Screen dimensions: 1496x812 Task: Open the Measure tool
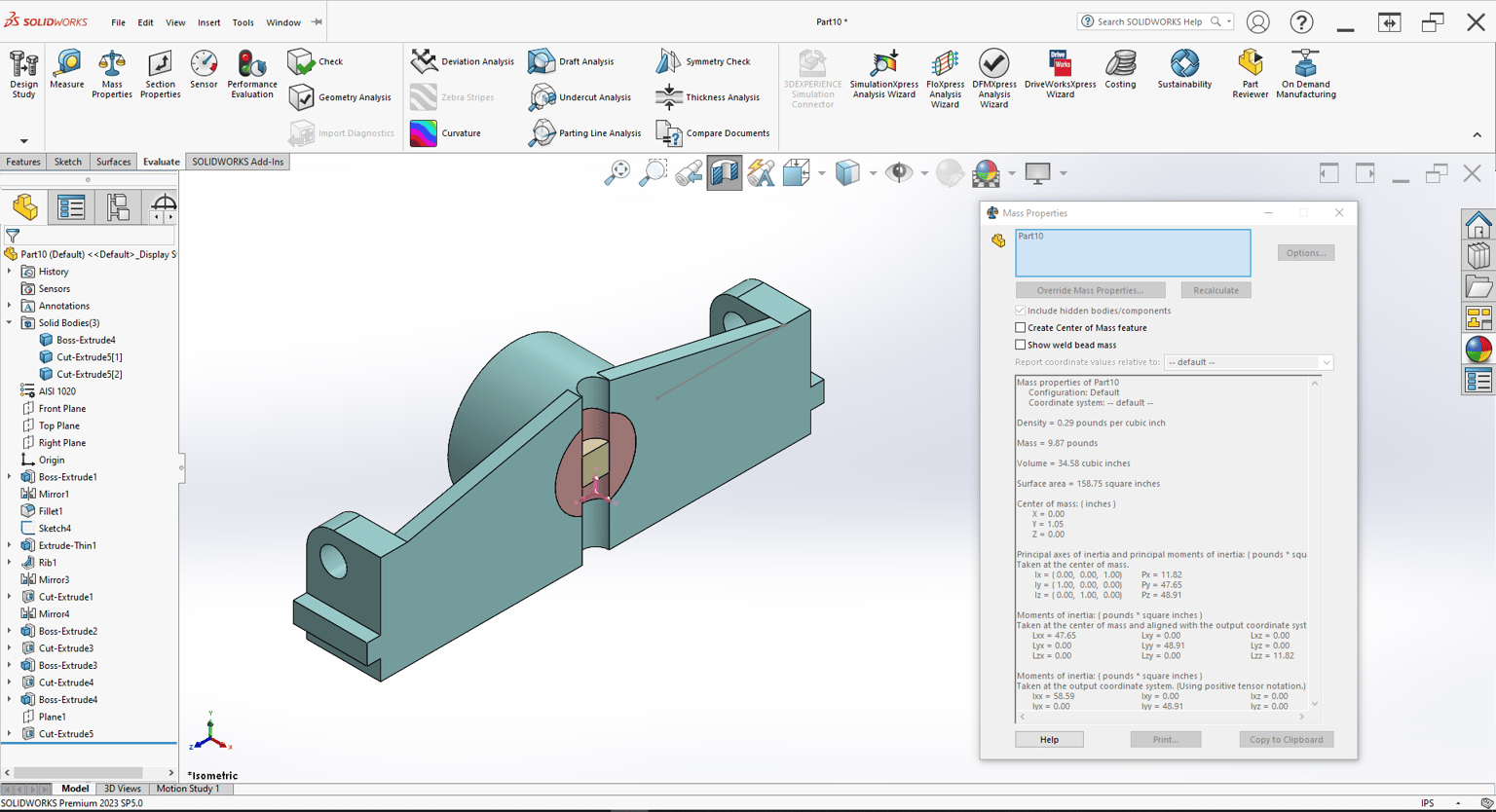67,70
